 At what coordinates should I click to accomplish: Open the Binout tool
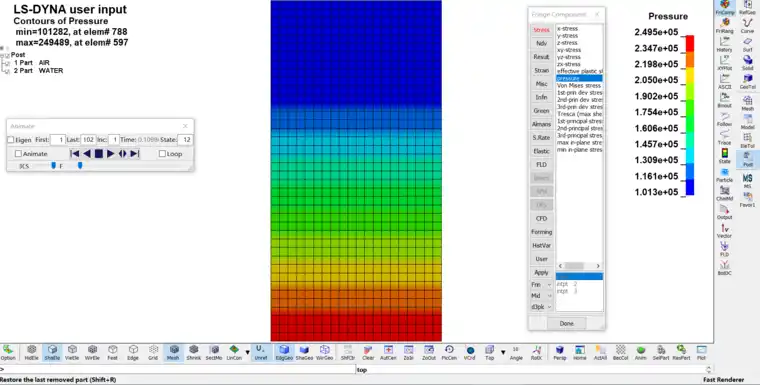[x=725, y=99]
